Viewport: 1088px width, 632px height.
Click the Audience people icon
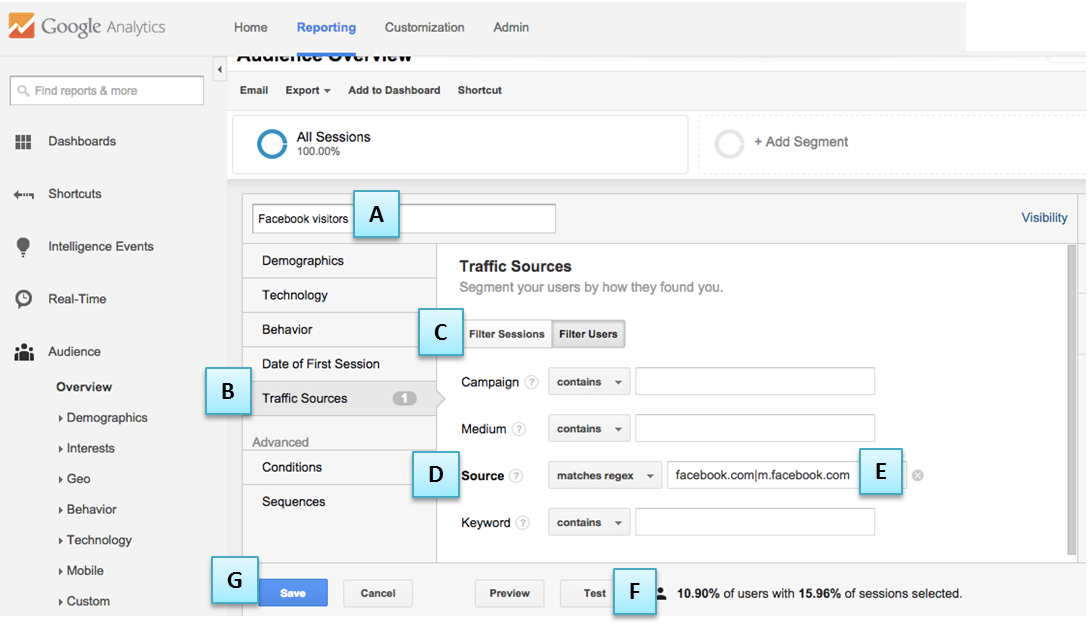(24, 352)
